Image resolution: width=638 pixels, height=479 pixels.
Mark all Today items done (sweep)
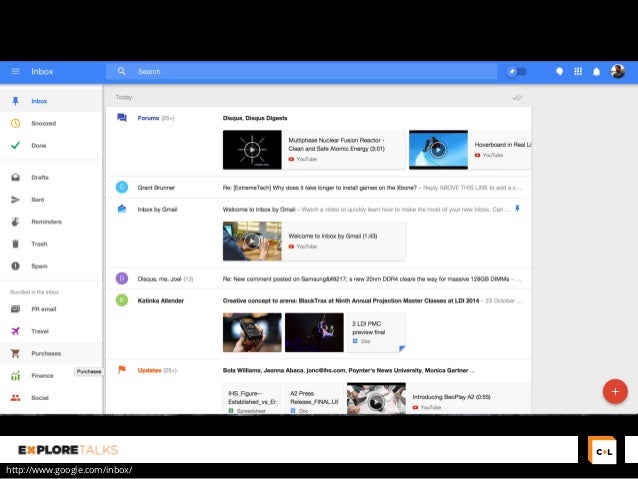click(x=517, y=98)
